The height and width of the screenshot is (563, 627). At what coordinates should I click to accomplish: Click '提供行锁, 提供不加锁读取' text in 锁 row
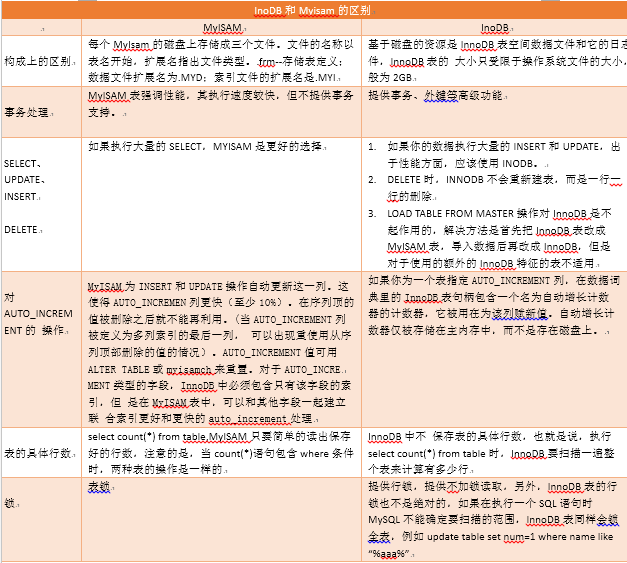click(435, 486)
